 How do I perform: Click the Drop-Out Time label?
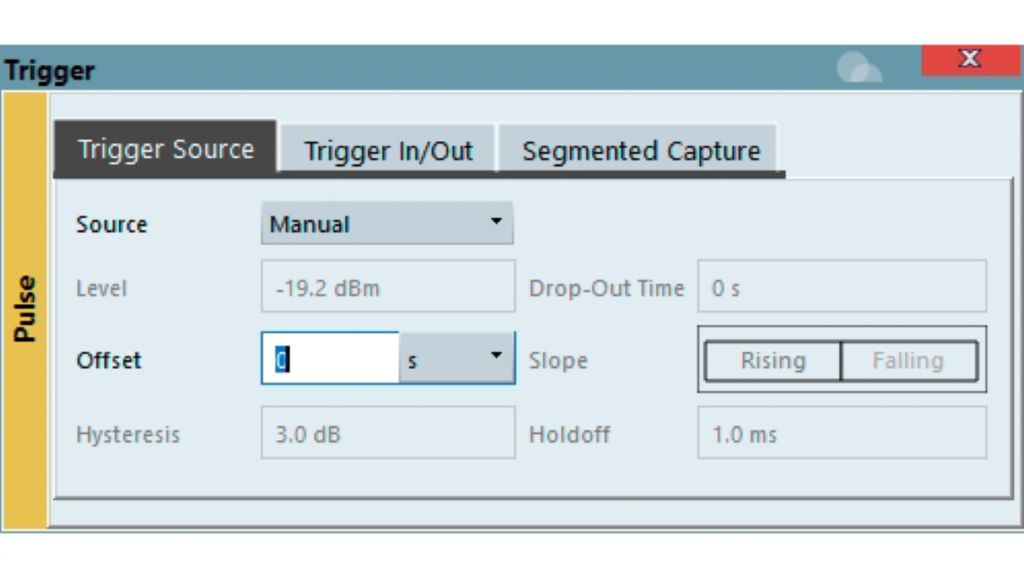[606, 289]
